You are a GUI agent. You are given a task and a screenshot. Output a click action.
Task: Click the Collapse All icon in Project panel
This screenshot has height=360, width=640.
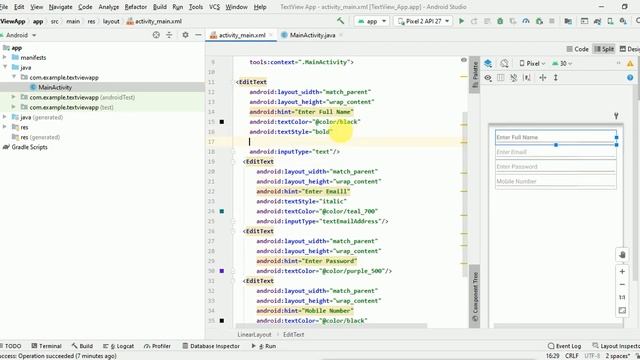click(x=169, y=35)
